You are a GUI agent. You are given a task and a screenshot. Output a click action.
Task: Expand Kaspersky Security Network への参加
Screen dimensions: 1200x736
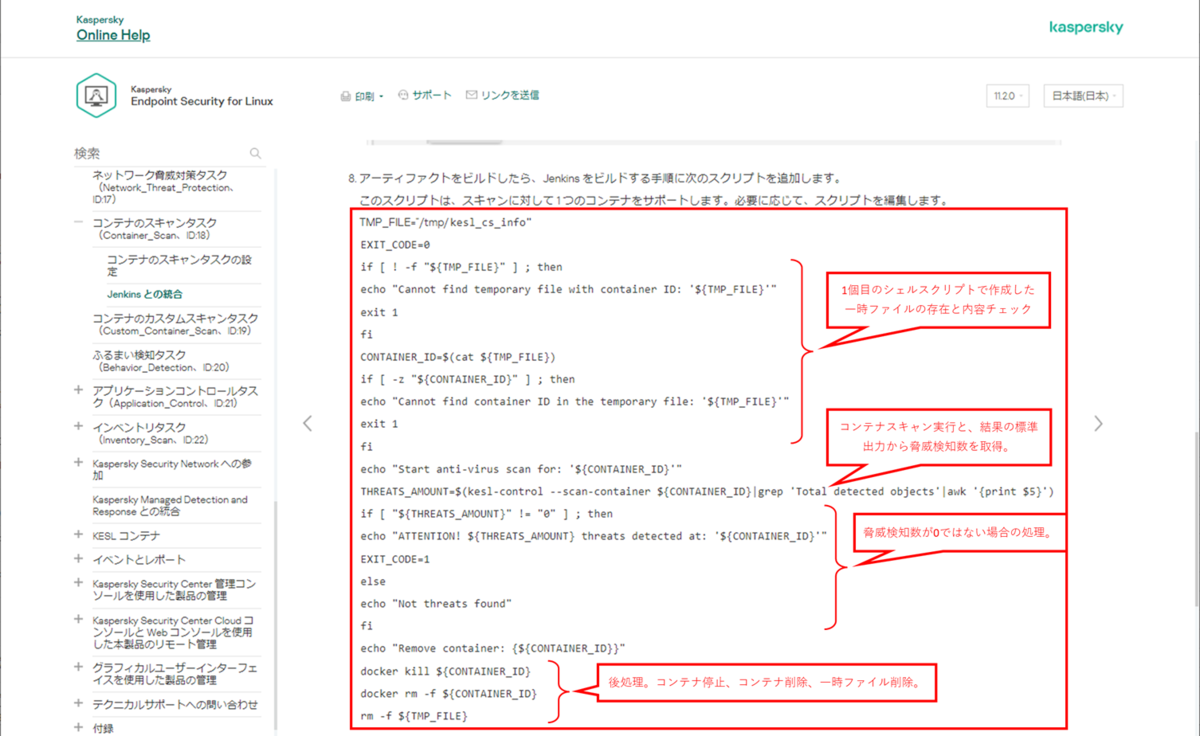tap(79, 462)
